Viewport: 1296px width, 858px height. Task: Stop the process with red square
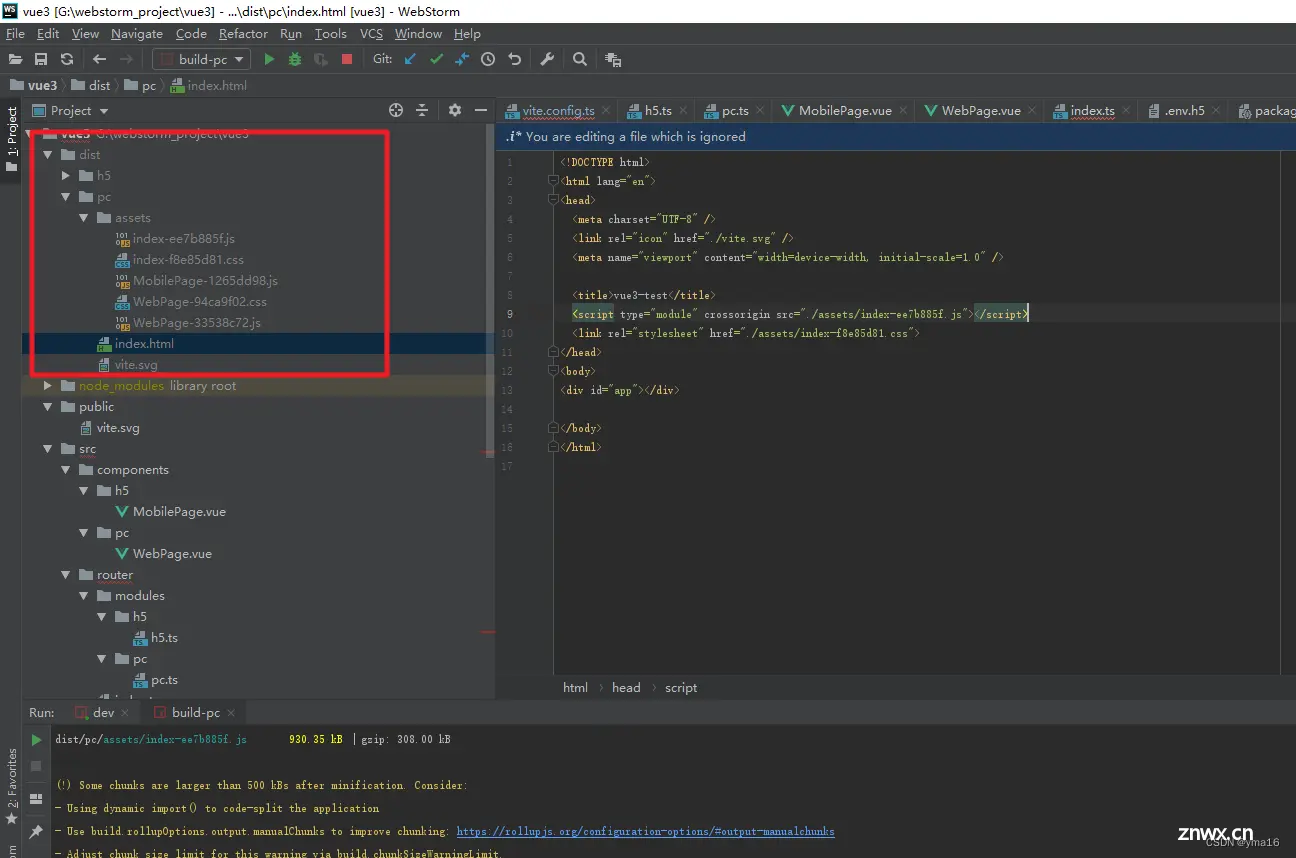[x=347, y=59]
